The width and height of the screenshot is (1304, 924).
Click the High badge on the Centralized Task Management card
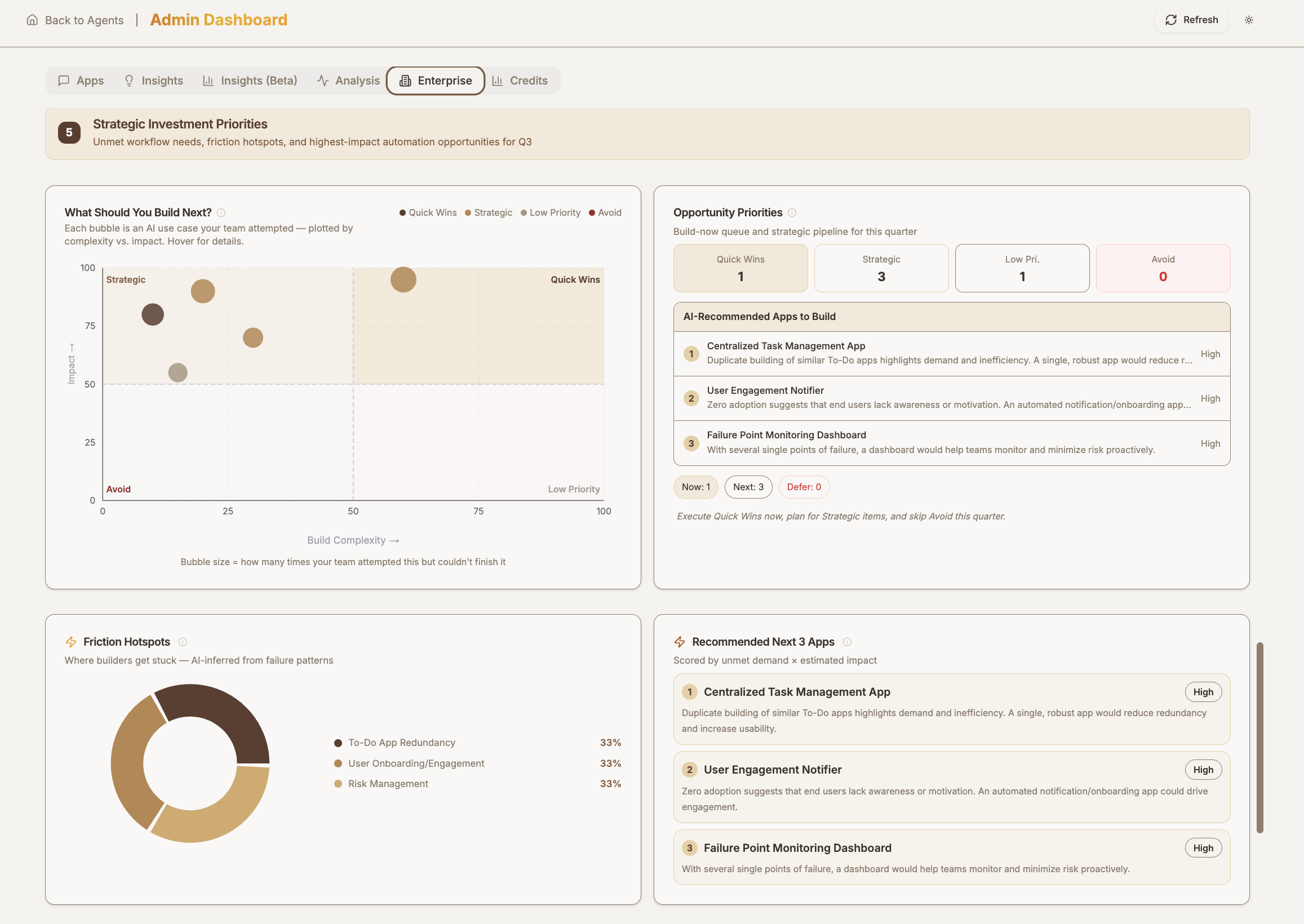(1203, 692)
